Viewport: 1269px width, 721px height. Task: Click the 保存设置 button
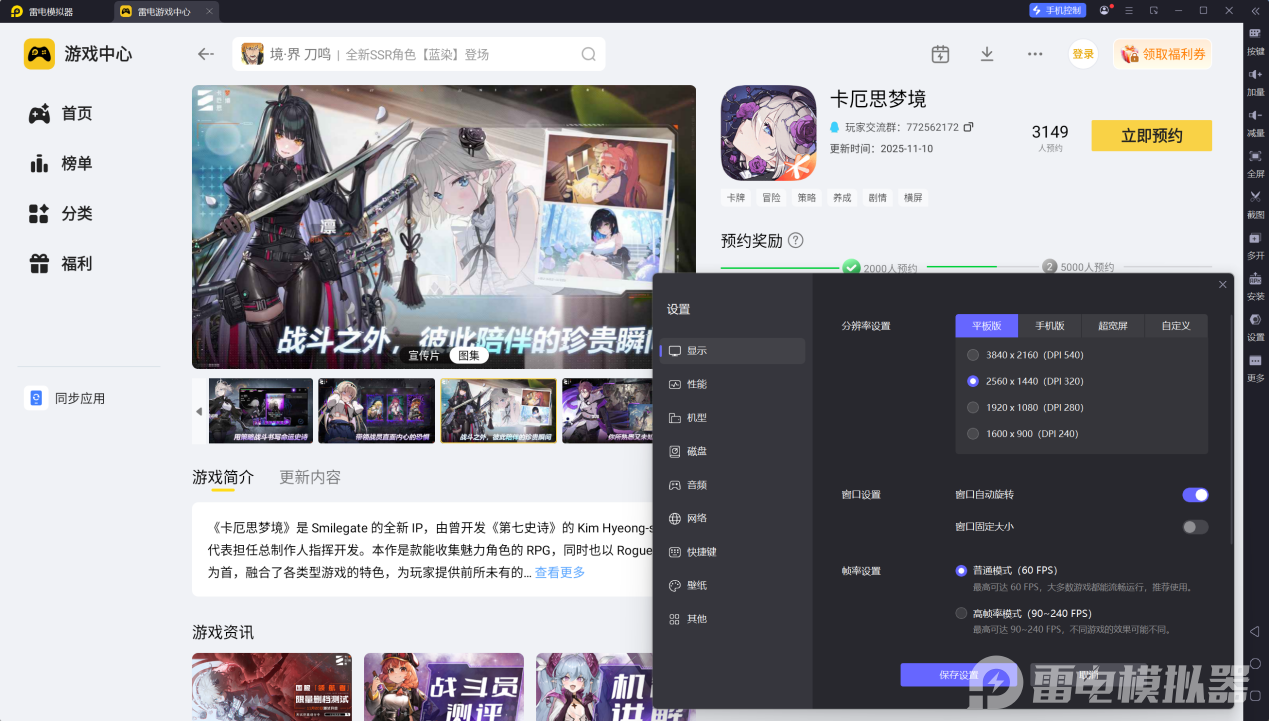[958, 675]
